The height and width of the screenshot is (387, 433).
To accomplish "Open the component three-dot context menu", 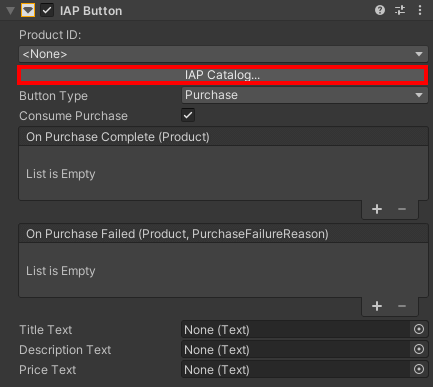I will click(x=420, y=10).
